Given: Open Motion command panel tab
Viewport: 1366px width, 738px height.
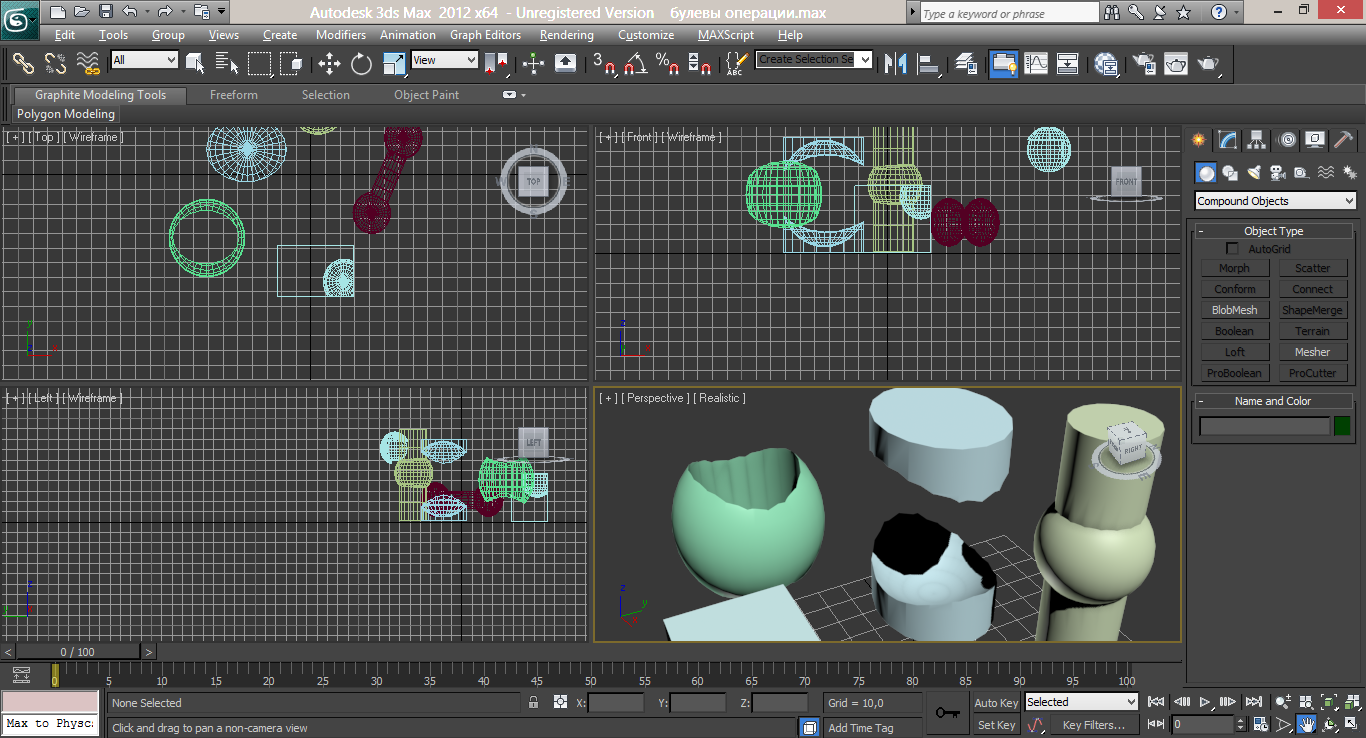Looking at the screenshot, I should (x=1287, y=140).
